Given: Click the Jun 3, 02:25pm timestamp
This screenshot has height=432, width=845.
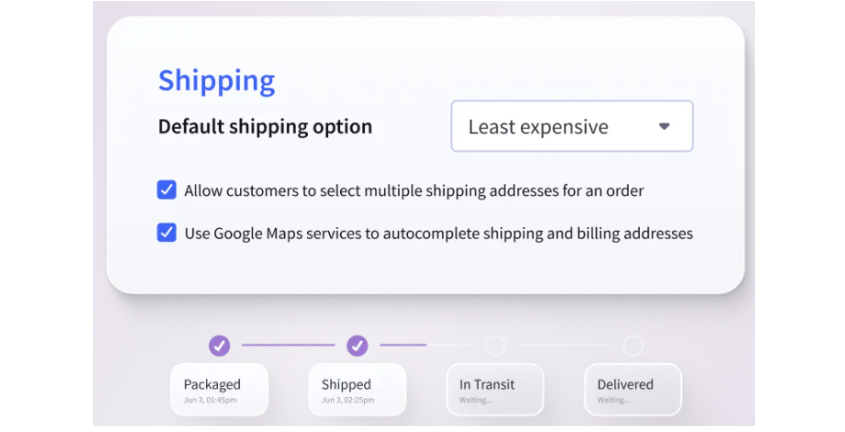Looking at the screenshot, I should pos(348,400).
